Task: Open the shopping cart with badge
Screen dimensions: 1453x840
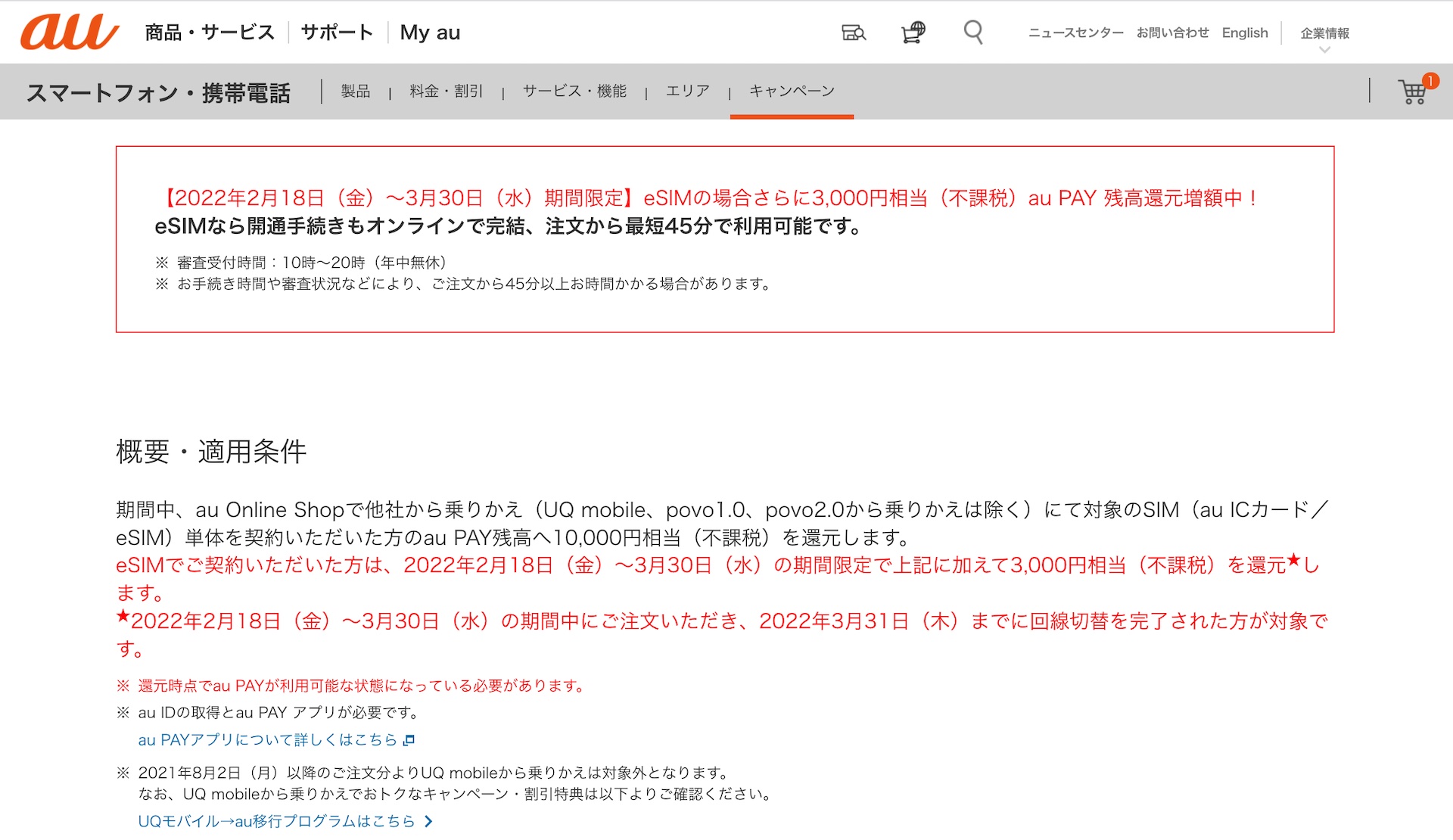Action: 1413,92
